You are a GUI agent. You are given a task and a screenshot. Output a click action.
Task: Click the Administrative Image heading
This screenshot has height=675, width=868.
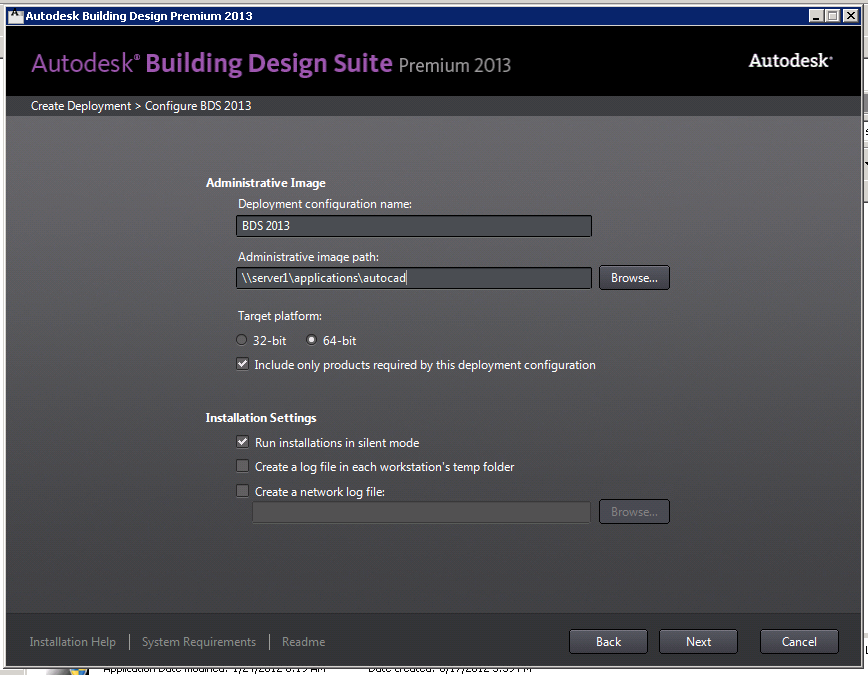point(266,183)
